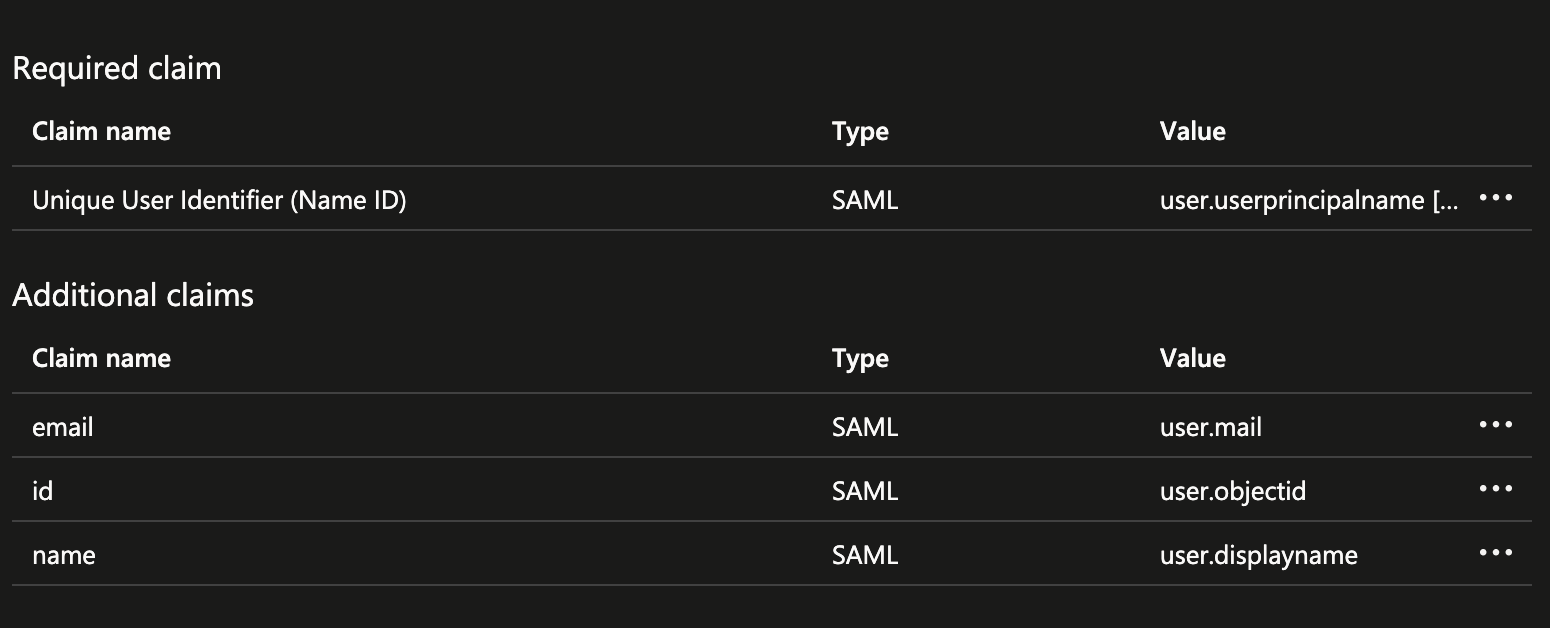Click SAML type in the email row
This screenshot has height=628, width=1550.
(x=865, y=427)
